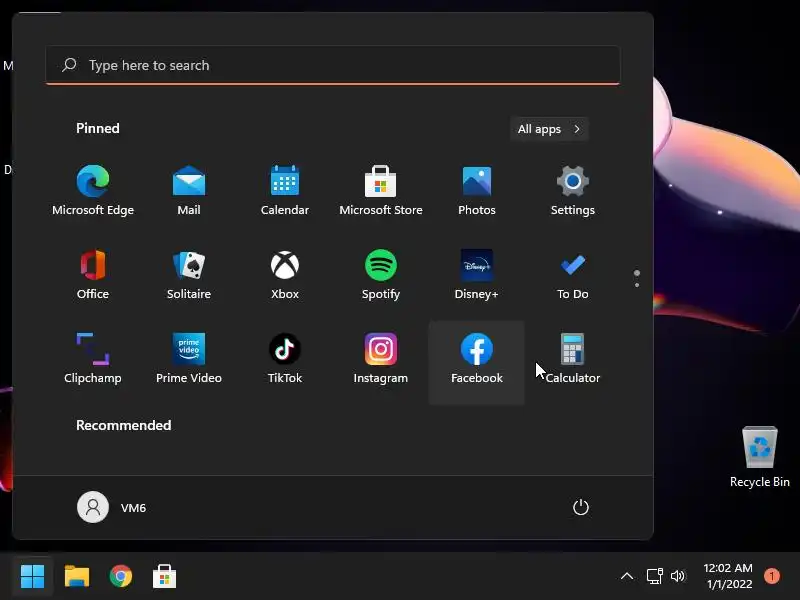Image resolution: width=800 pixels, height=600 pixels.
Task: Open the Calculator app
Action: (572, 359)
